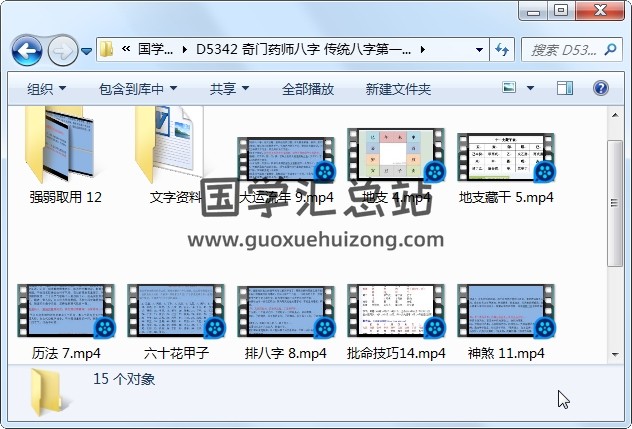Image resolution: width=632 pixels, height=429 pixels.
Task: Close the Explorer window
Action: [600, 11]
